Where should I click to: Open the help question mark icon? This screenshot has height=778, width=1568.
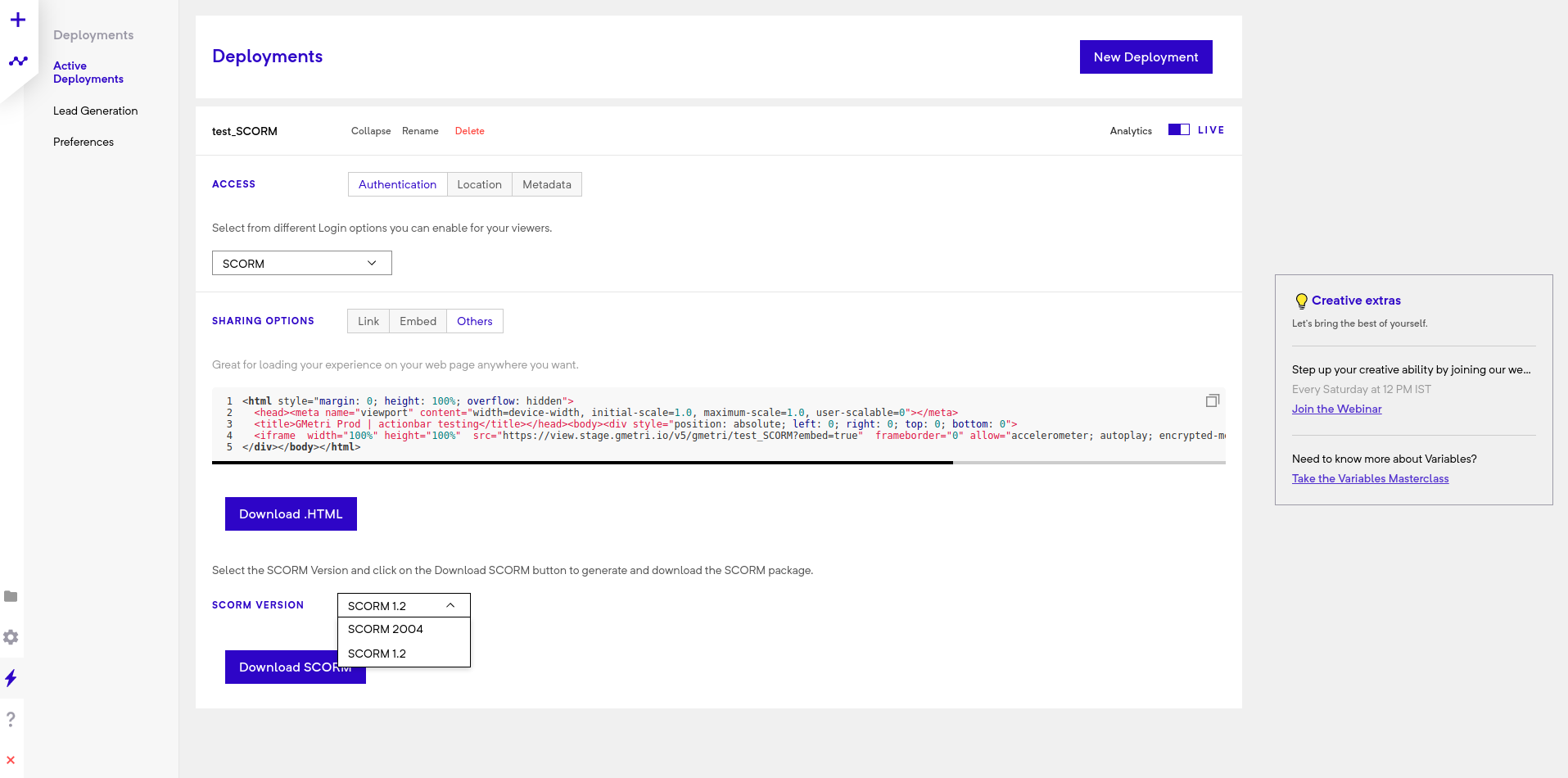coord(11,719)
